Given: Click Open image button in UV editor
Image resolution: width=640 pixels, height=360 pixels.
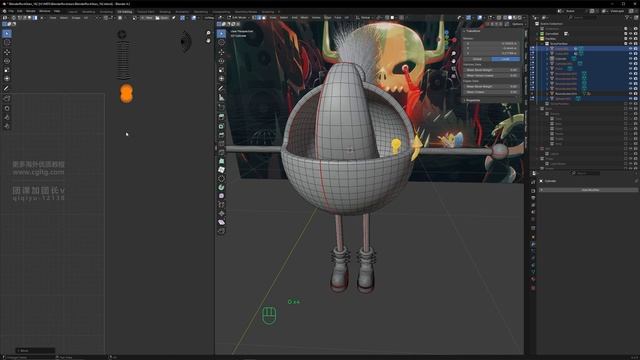Looking at the screenshot, I should click(x=162, y=18).
